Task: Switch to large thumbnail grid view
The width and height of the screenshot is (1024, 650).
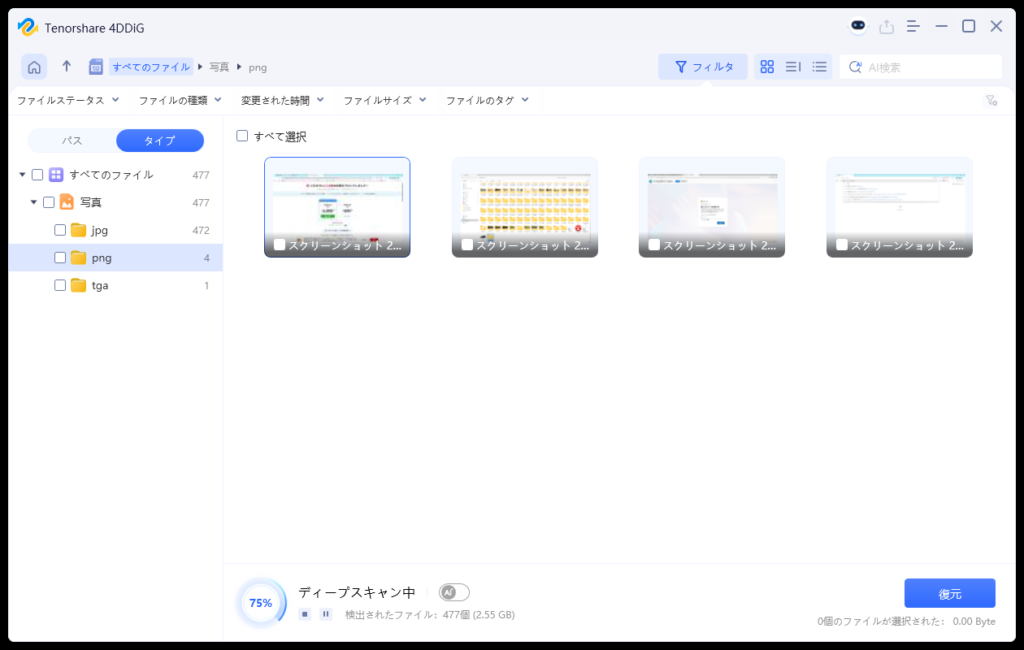Action: [766, 66]
